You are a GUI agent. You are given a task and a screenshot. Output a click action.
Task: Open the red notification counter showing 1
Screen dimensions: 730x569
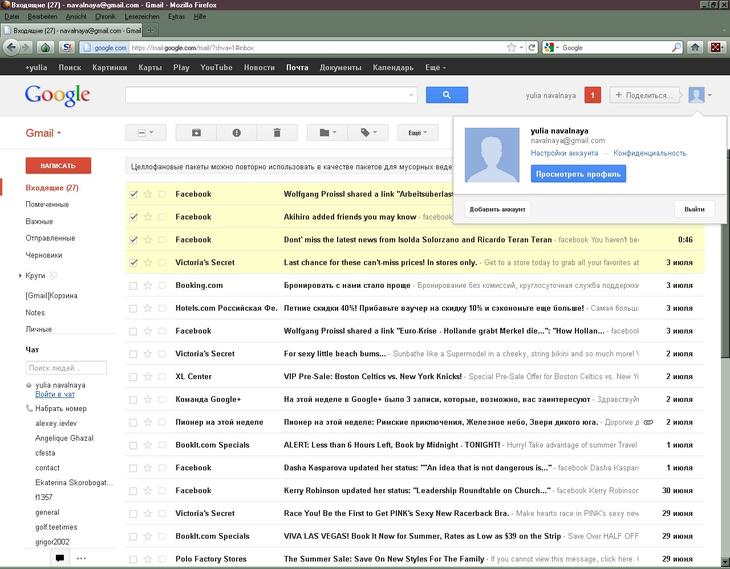(x=592, y=95)
